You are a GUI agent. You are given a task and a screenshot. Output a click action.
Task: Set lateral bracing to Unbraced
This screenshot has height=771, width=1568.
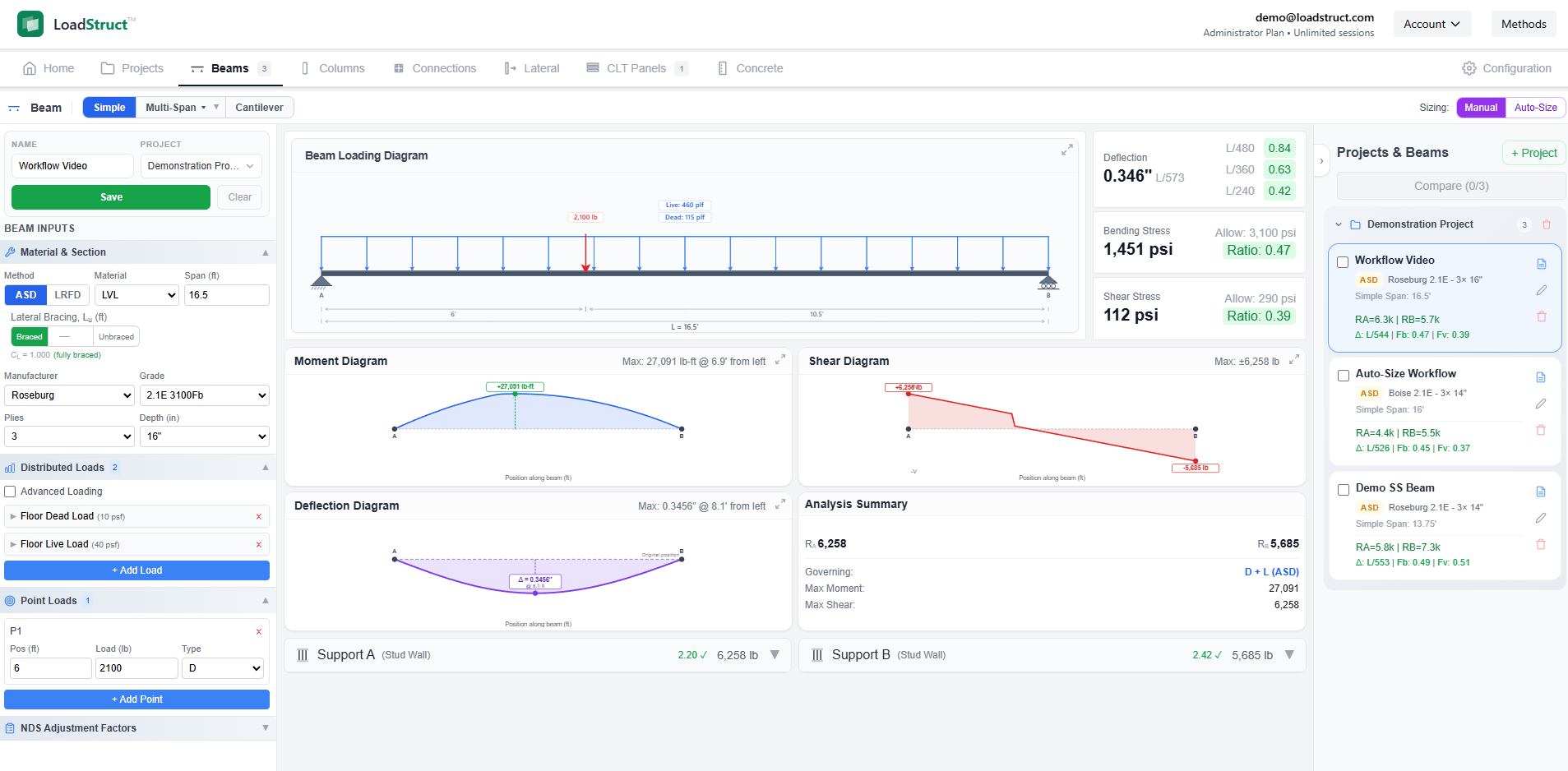pos(116,337)
